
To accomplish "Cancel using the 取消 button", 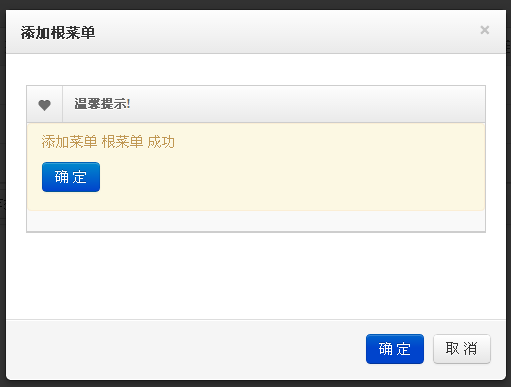I will (x=462, y=349).
